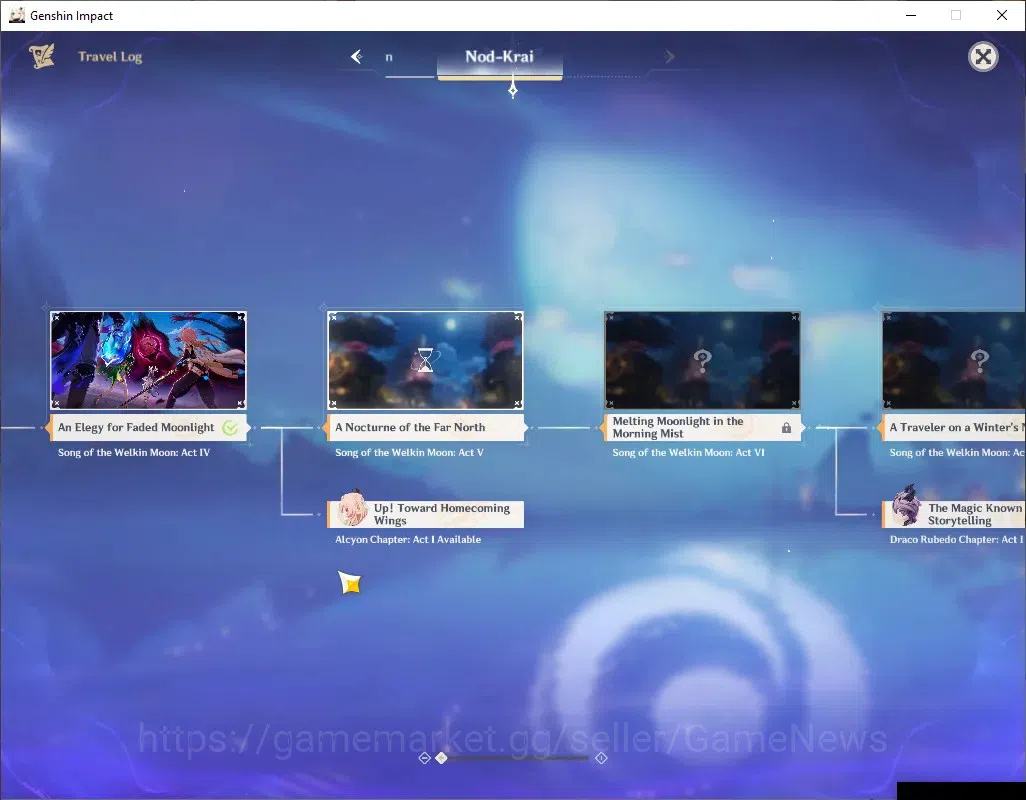Click the lock icon on Melting Moonlight quest
The width and height of the screenshot is (1026, 800).
tap(786, 428)
